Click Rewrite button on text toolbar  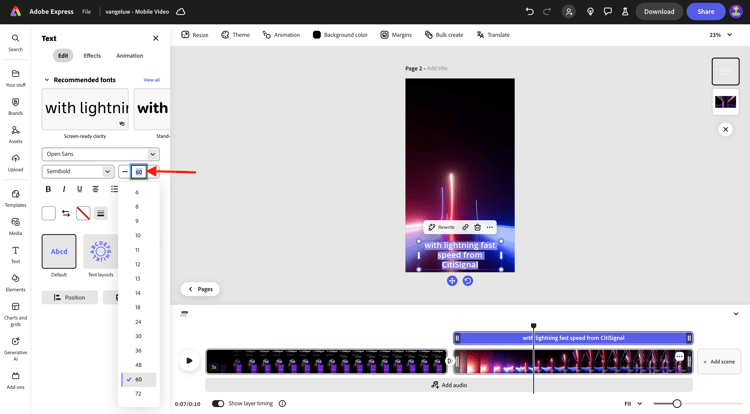coord(441,227)
